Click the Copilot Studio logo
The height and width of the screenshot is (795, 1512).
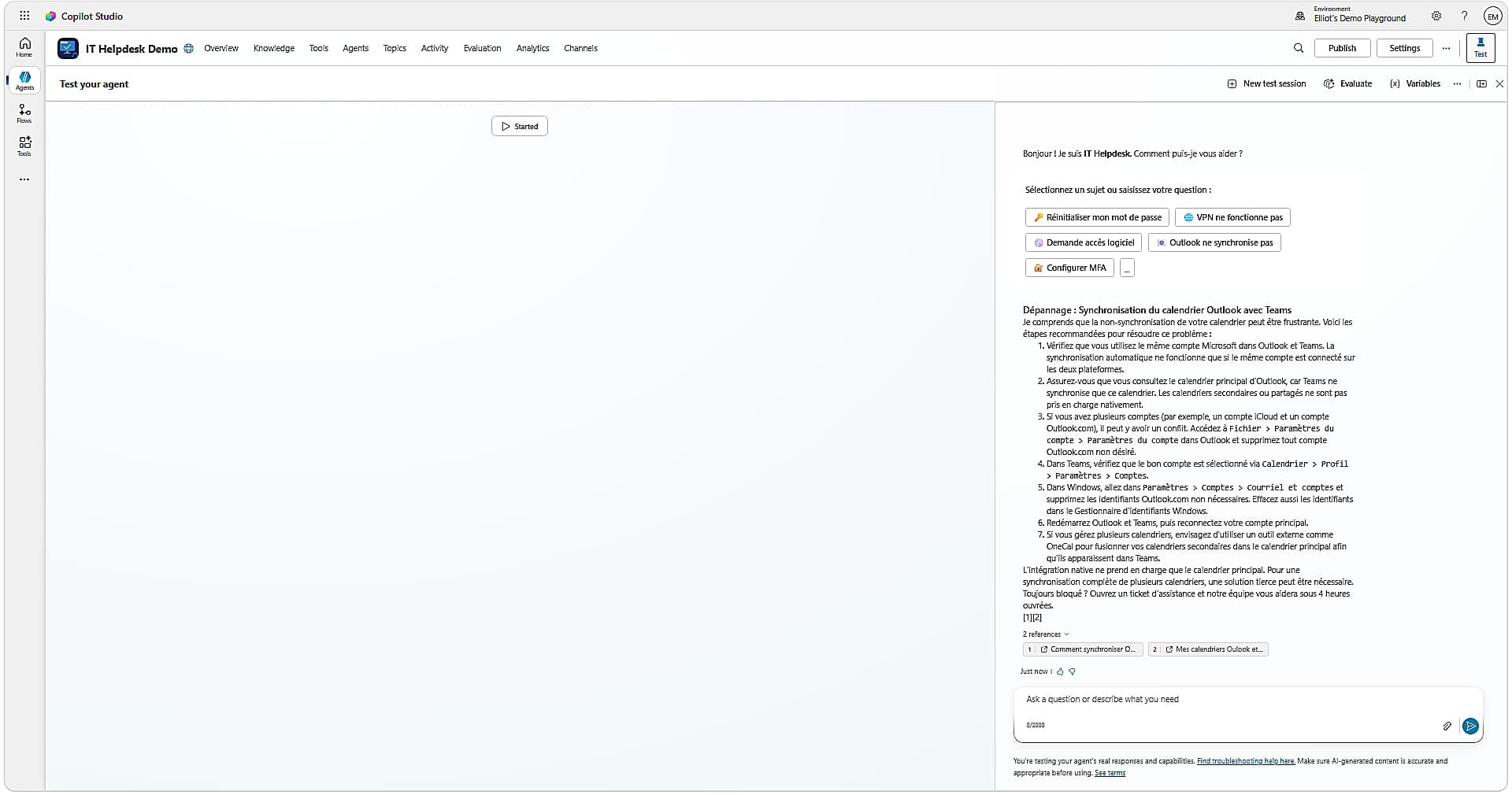pyautogui.click(x=50, y=16)
